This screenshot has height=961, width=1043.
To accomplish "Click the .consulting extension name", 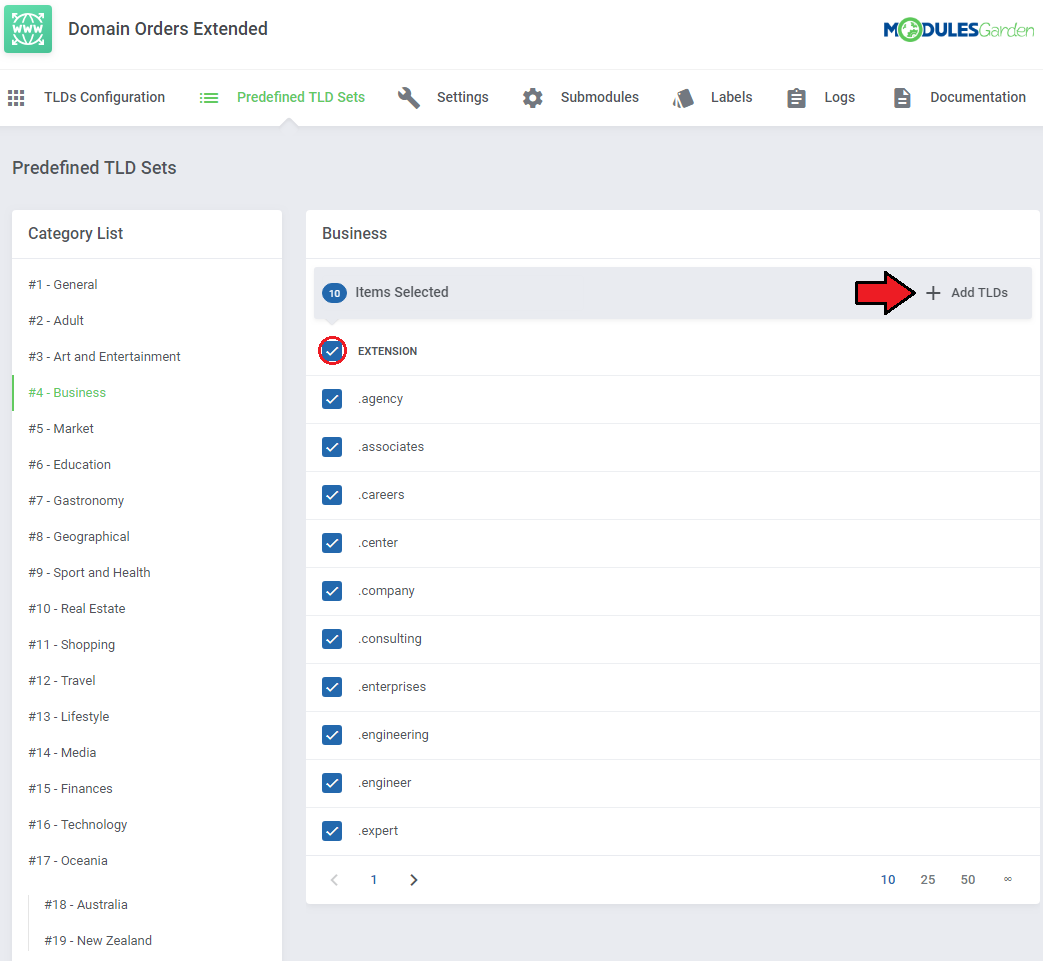I will (390, 639).
